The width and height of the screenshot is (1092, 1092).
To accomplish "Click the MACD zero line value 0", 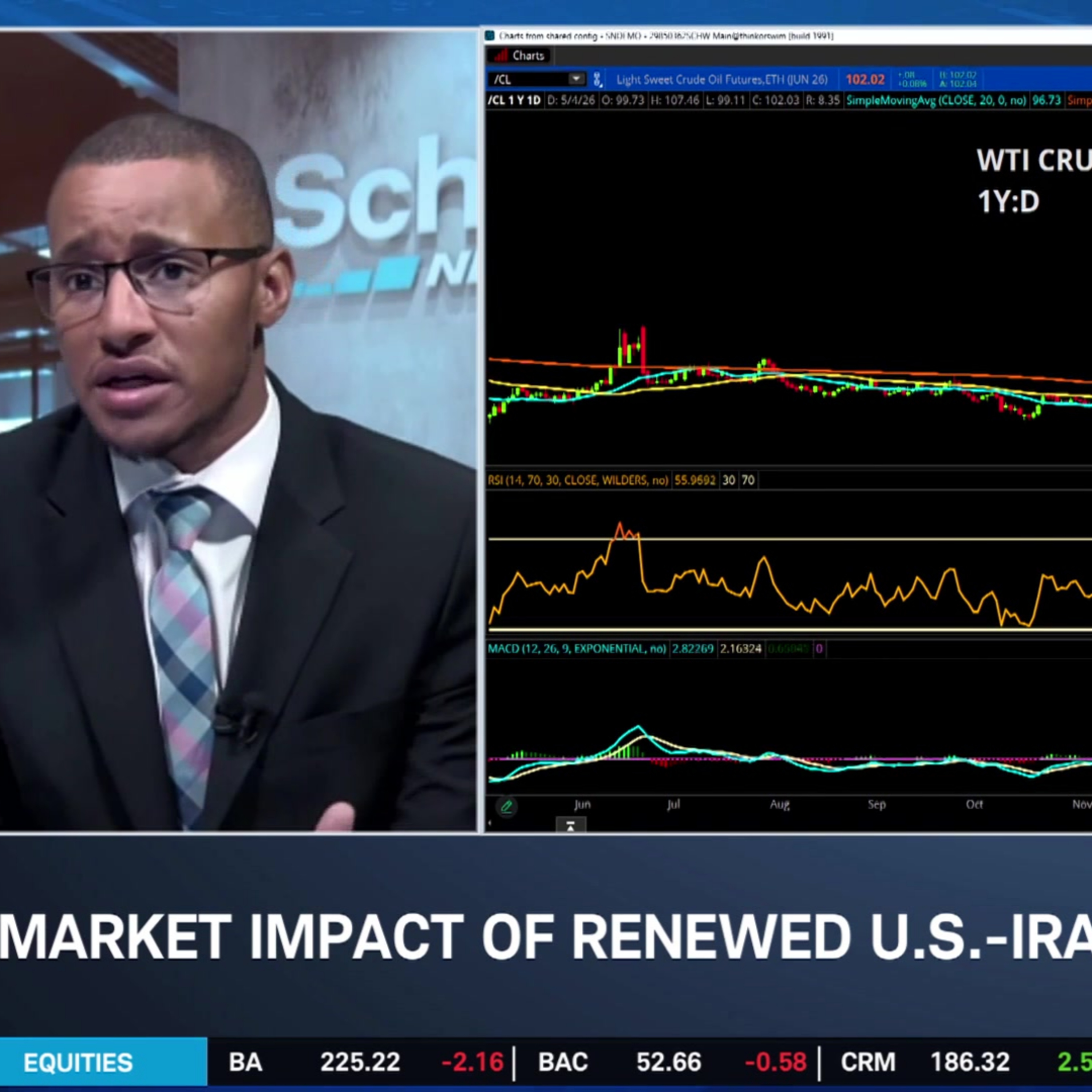I will (x=819, y=649).
